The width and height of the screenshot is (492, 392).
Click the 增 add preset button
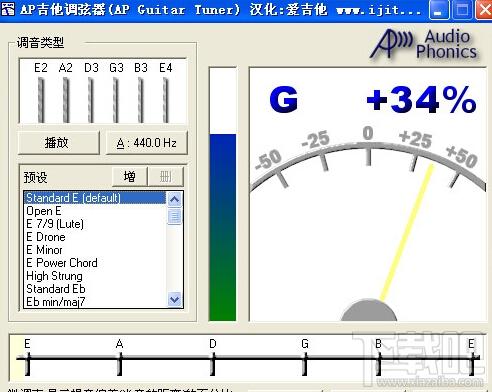click(x=130, y=177)
